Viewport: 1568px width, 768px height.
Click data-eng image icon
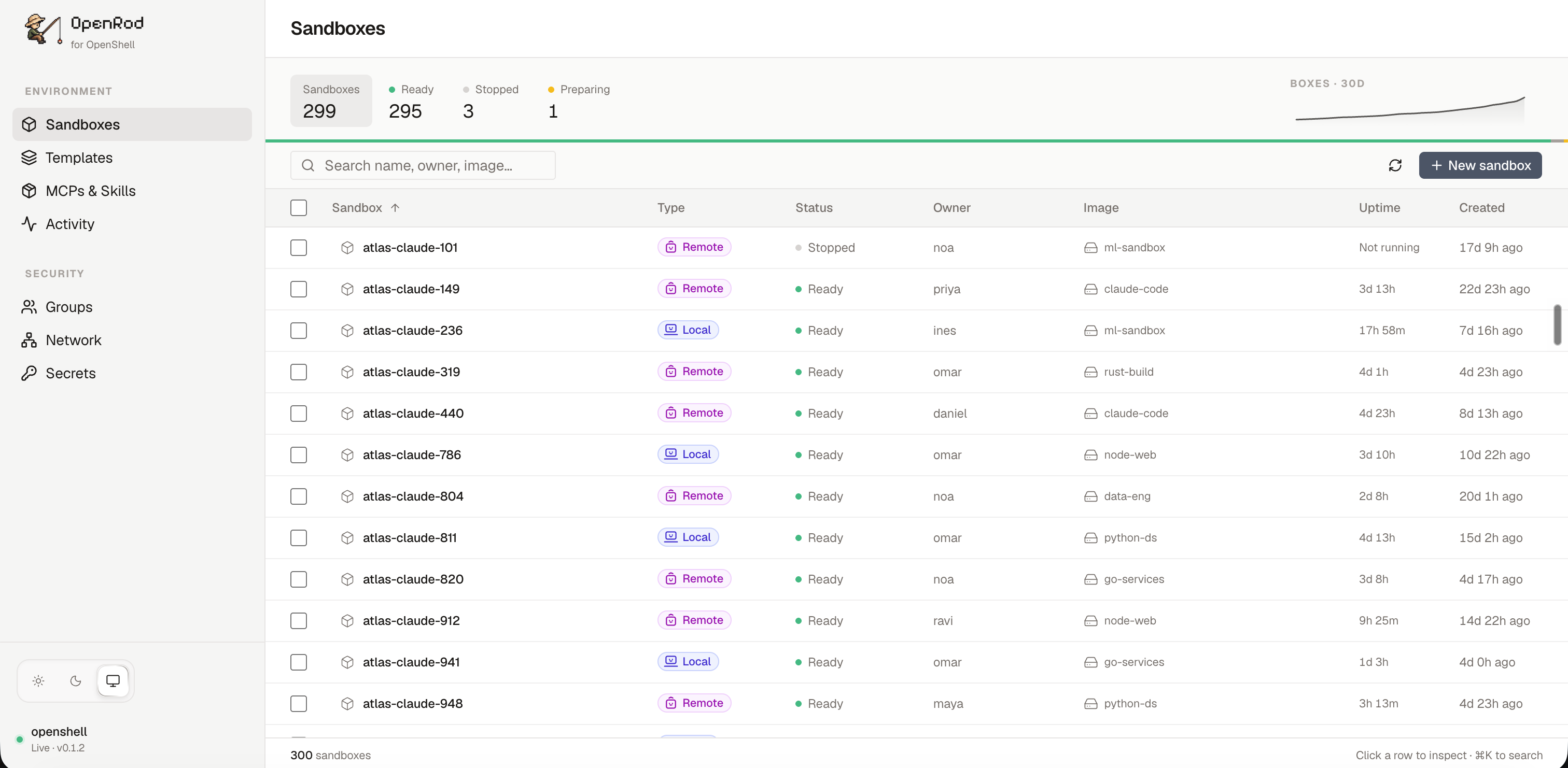coord(1090,496)
